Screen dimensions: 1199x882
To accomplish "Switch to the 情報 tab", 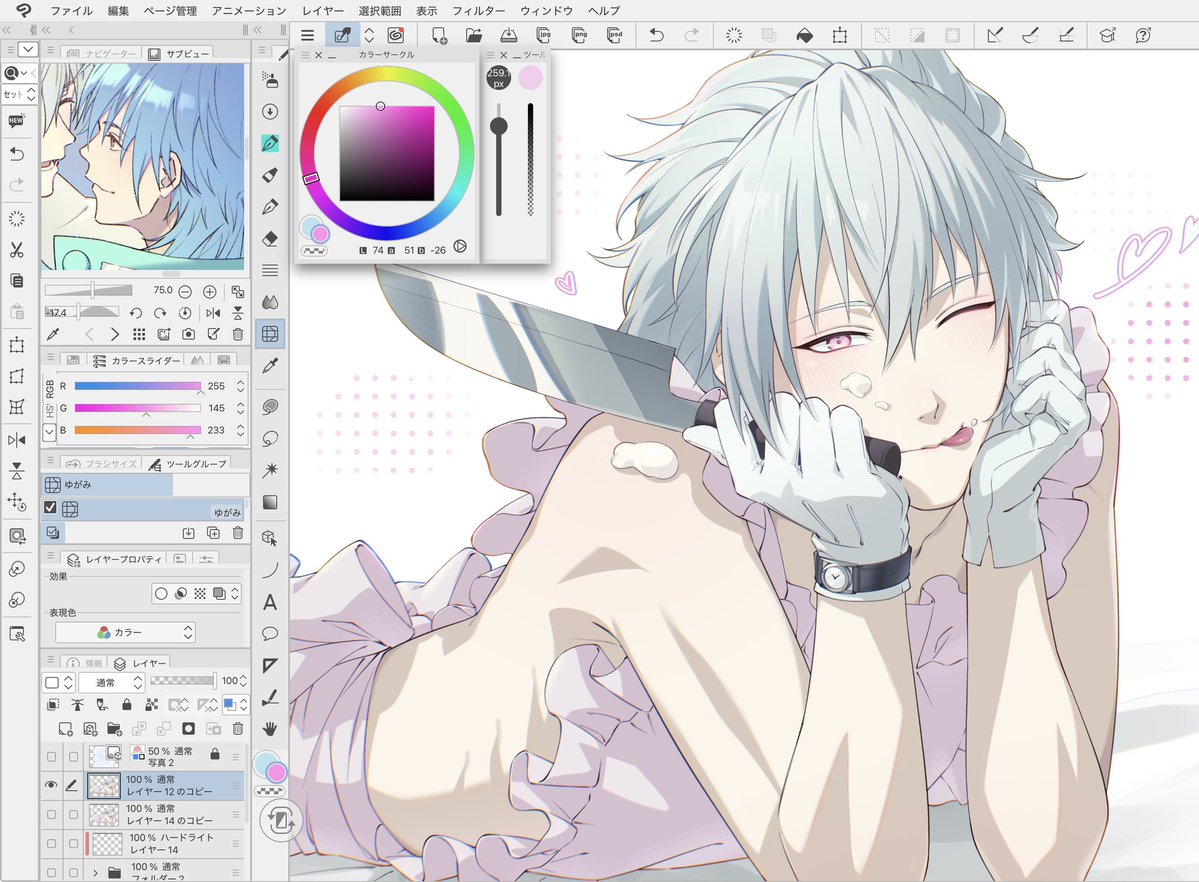I will 84,663.
